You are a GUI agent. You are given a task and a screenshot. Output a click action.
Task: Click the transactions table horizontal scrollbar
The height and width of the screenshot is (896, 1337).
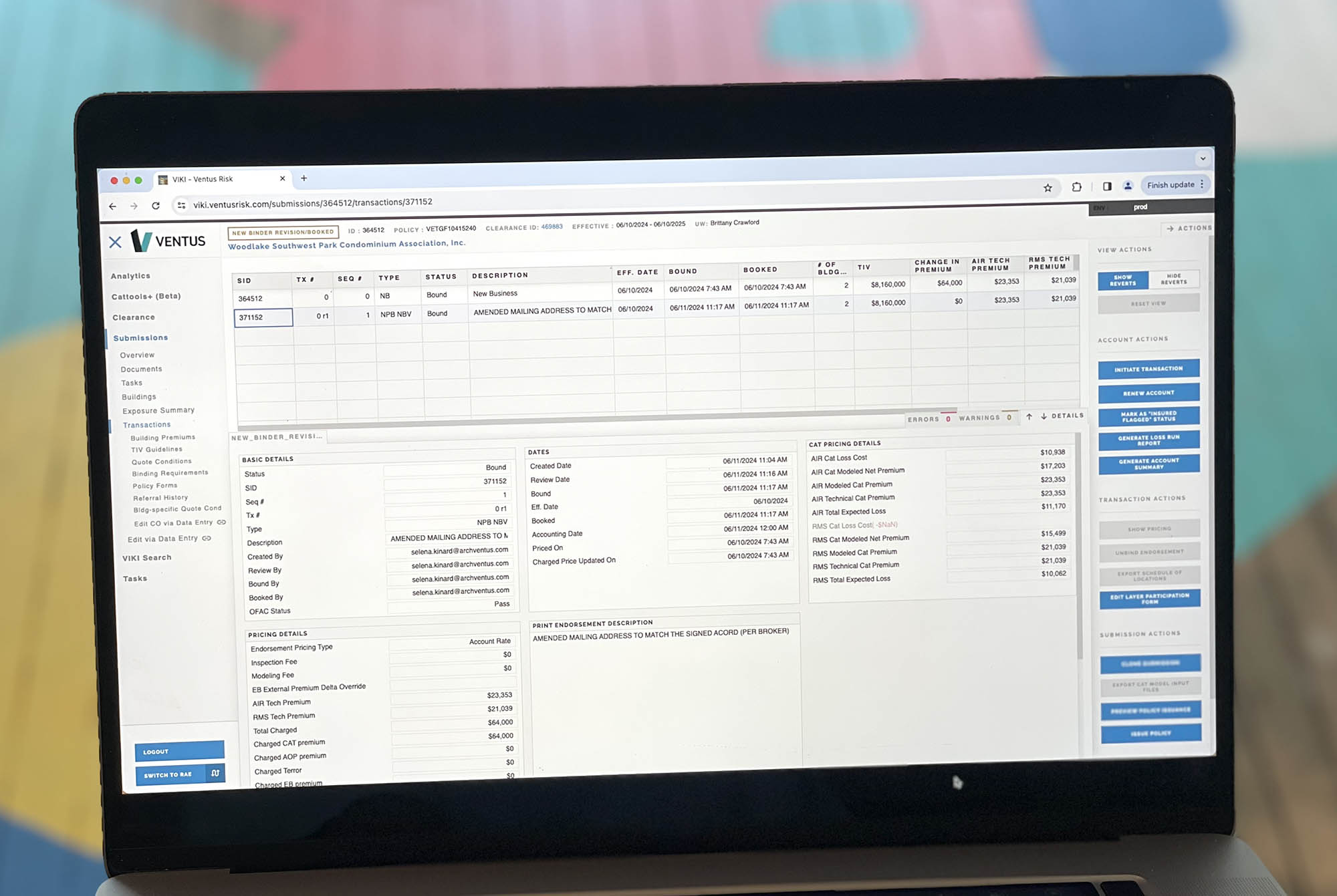tap(598, 420)
